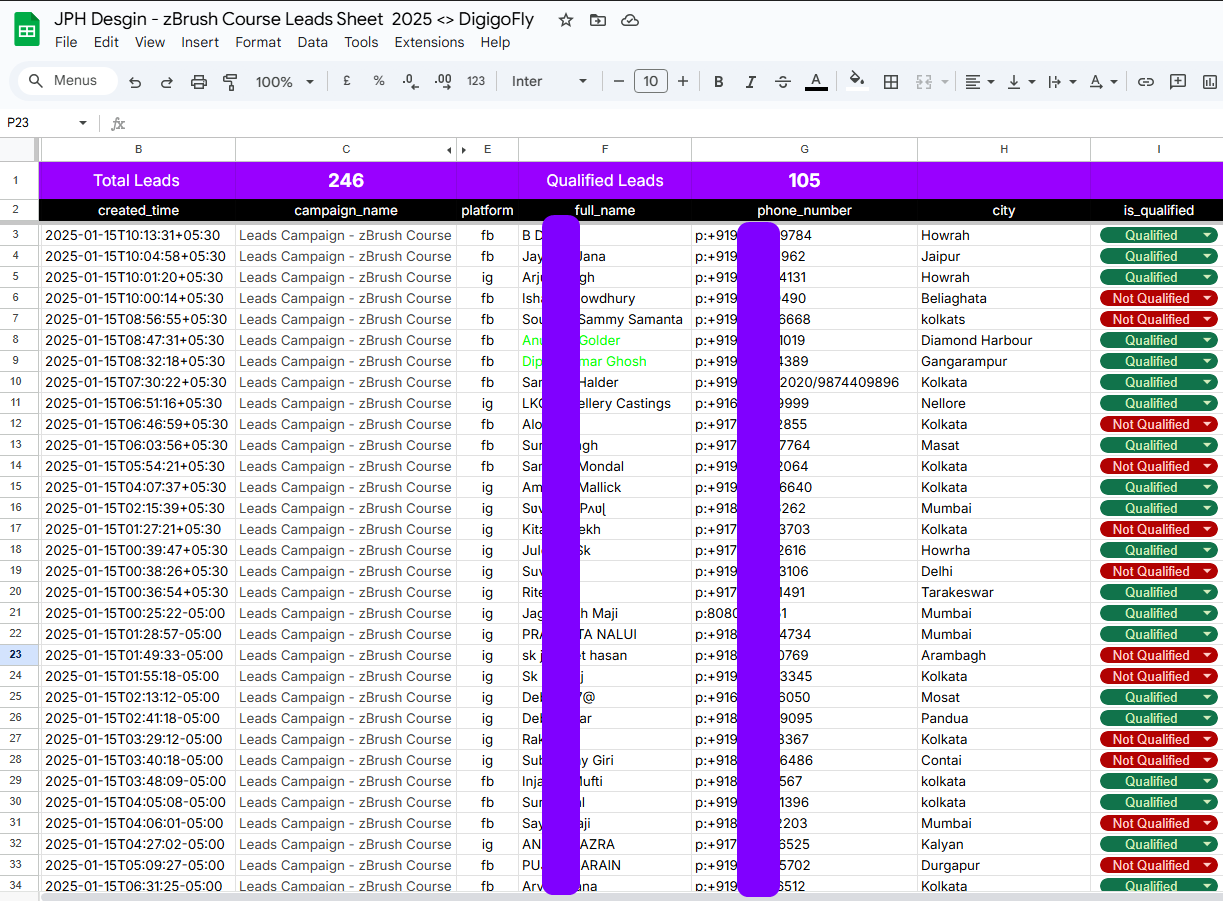
Task: Click the Undo arrow
Action: click(x=135, y=82)
